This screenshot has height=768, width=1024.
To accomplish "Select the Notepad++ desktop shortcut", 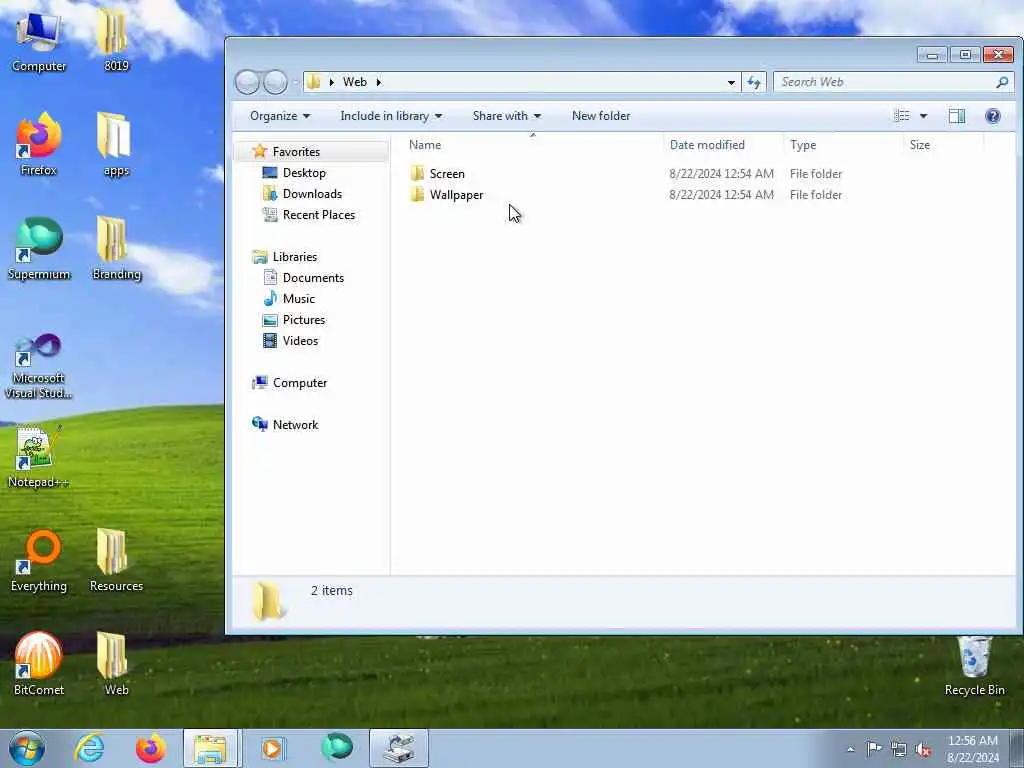I will tap(39, 456).
